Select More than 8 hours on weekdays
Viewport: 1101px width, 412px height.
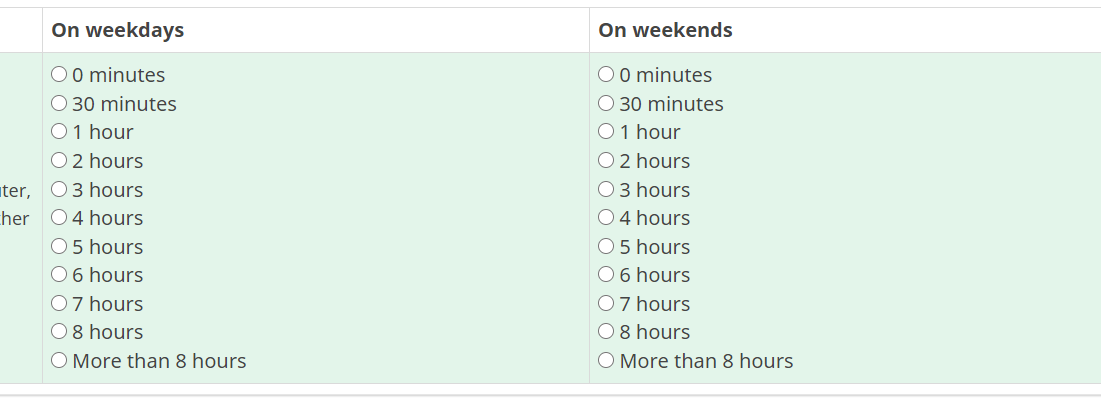(59, 360)
